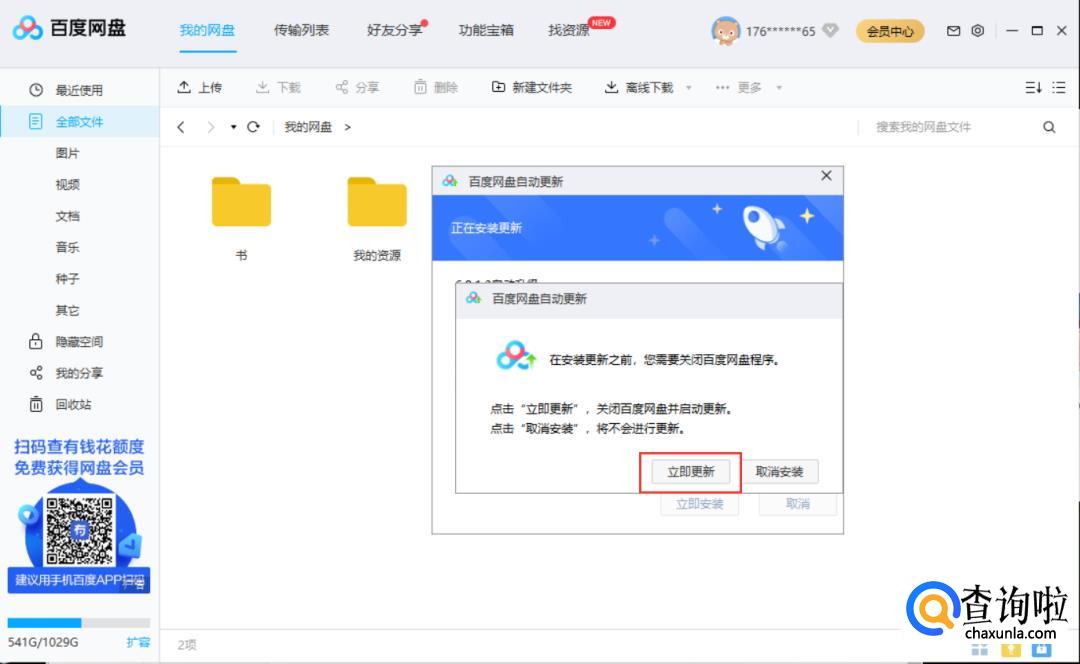
Task: Click the 下载 download button
Action: (x=278, y=87)
